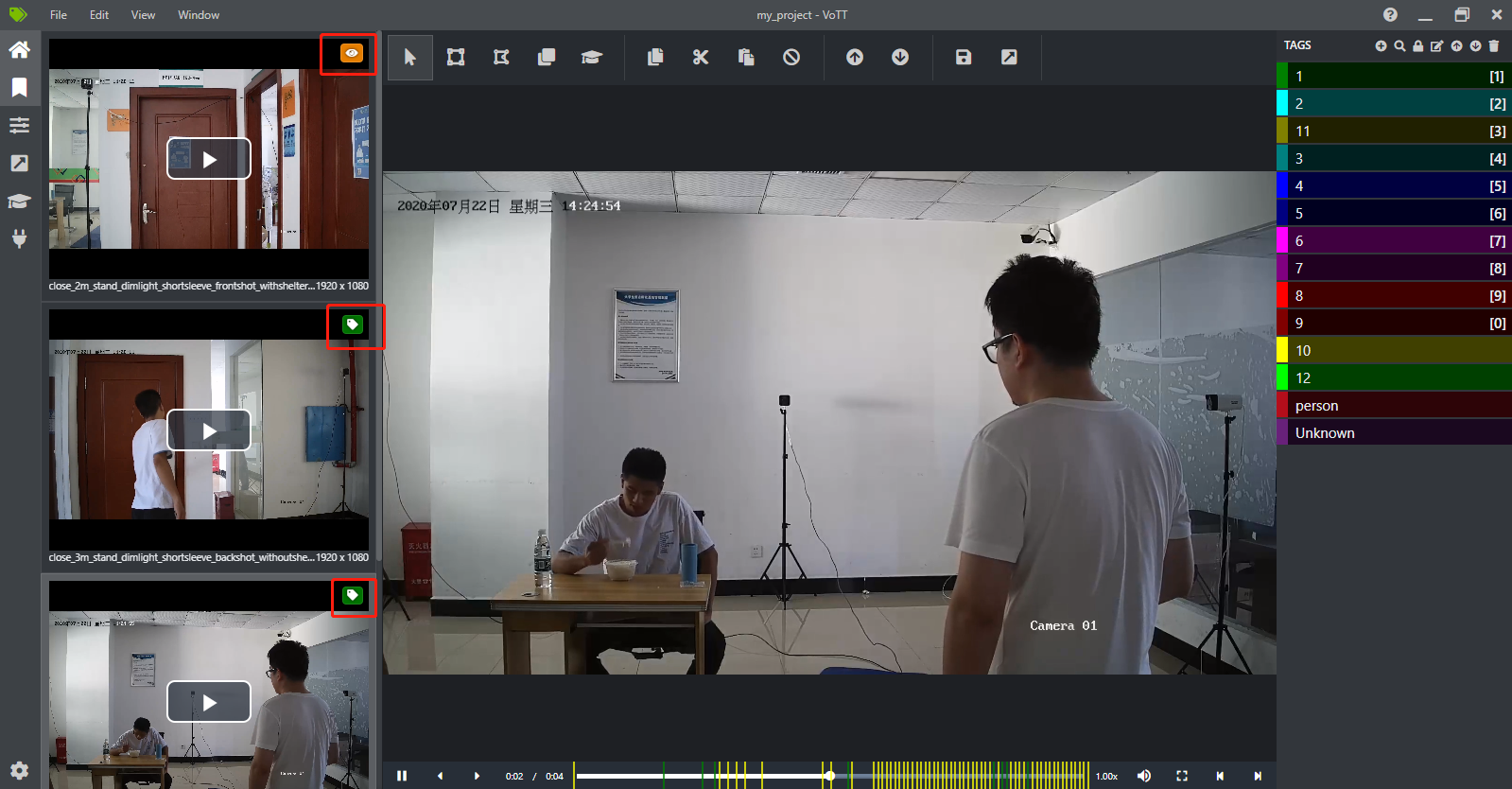Lock the selected tag
1512x789 pixels.
(1418, 45)
